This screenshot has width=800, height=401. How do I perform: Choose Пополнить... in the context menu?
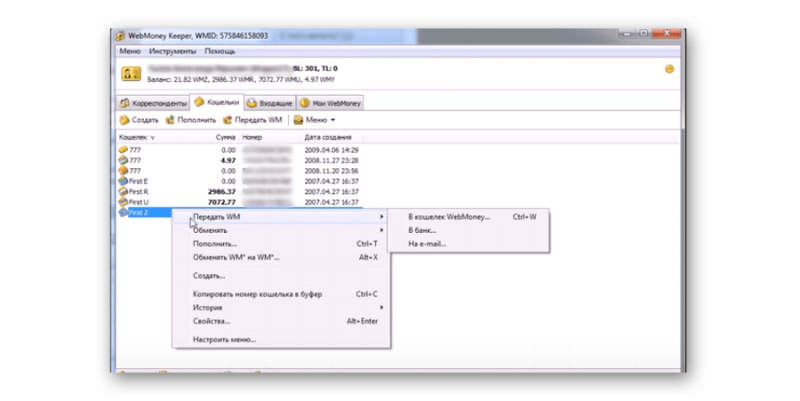tap(282, 244)
